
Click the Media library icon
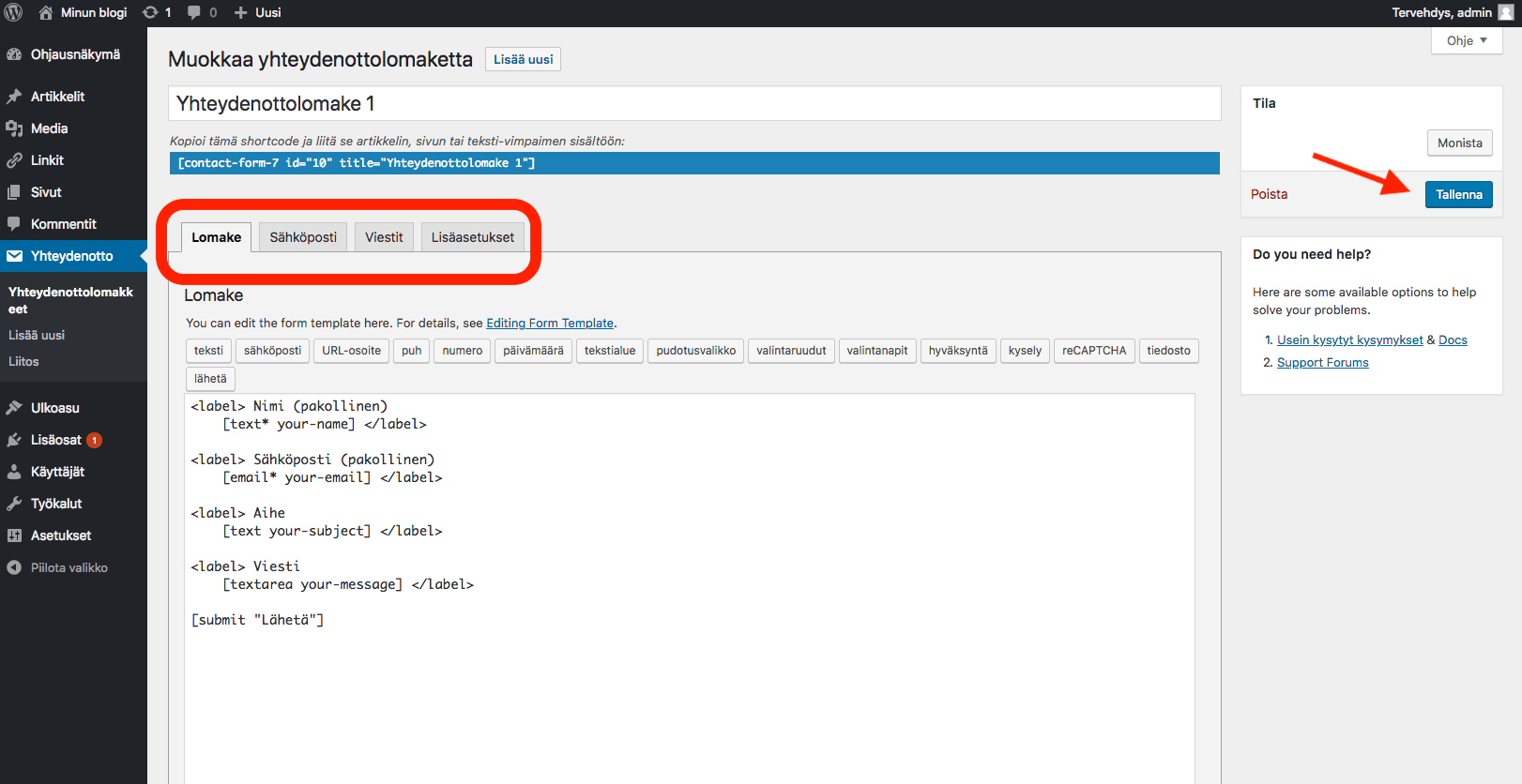[x=14, y=128]
